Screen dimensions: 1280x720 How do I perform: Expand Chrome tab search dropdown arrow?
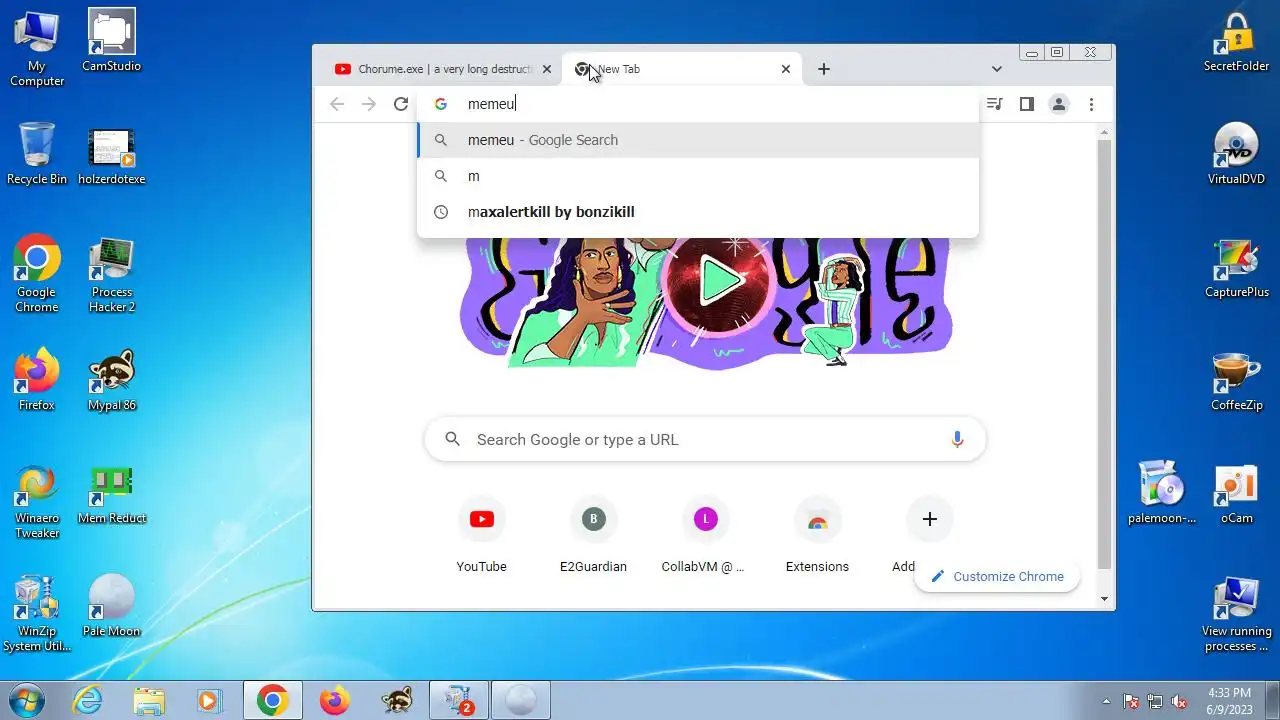[x=997, y=69]
